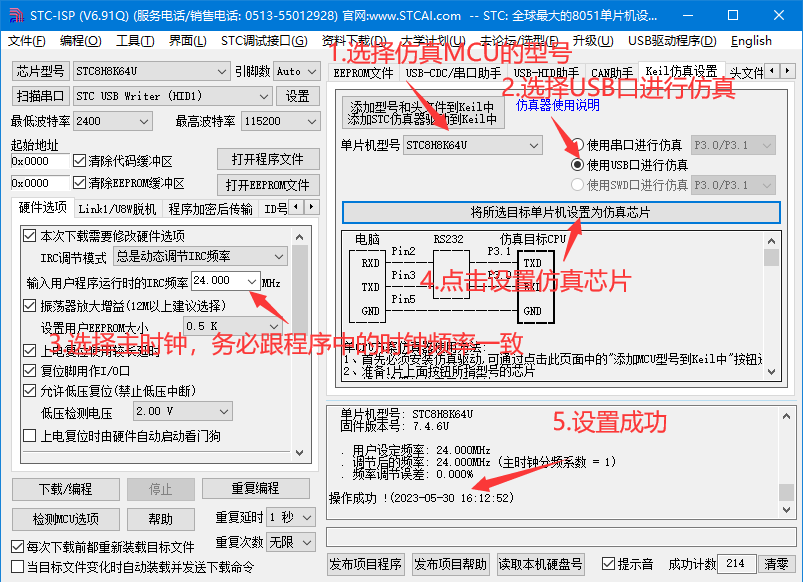Click 扫描串口 button

pyautogui.click(x=40, y=96)
